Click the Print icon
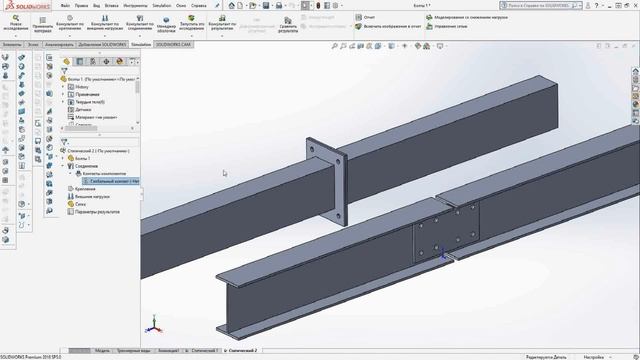Viewport: 640px width, 360px height. click(279, 6)
